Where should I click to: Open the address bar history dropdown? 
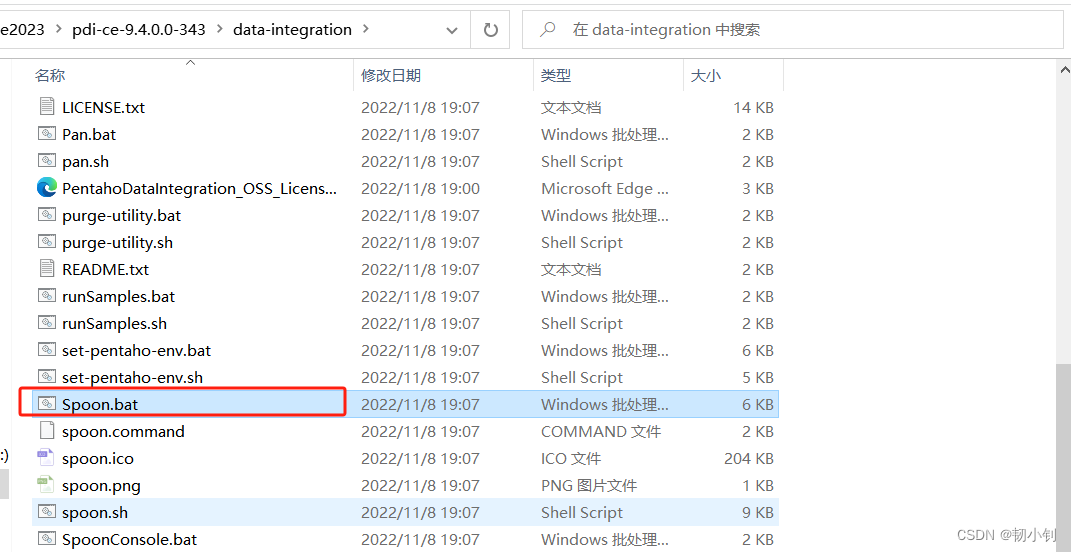click(x=451, y=30)
